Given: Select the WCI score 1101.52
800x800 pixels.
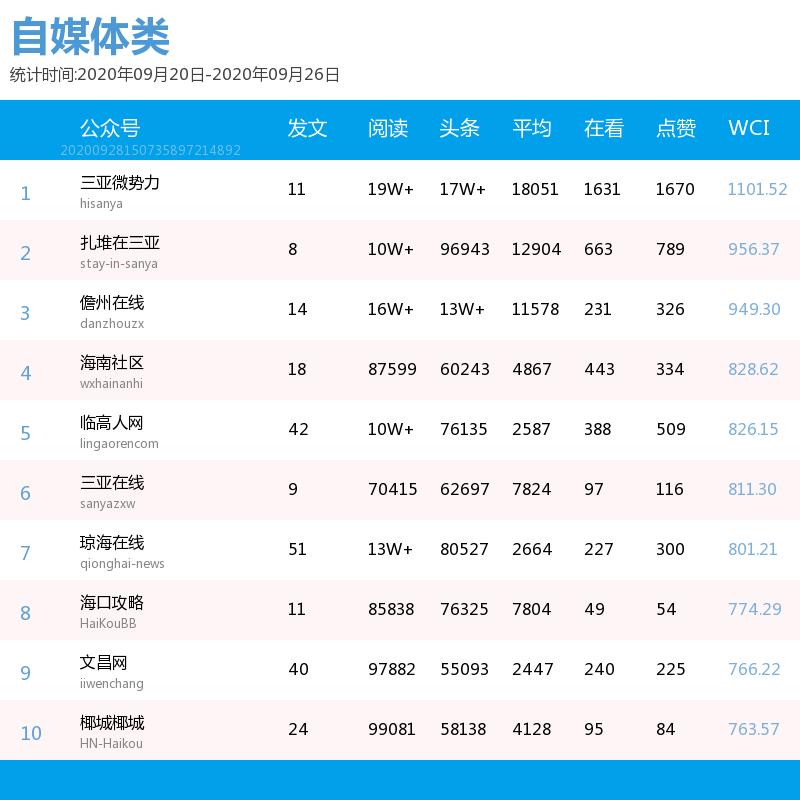Looking at the screenshot, I should tap(756, 189).
